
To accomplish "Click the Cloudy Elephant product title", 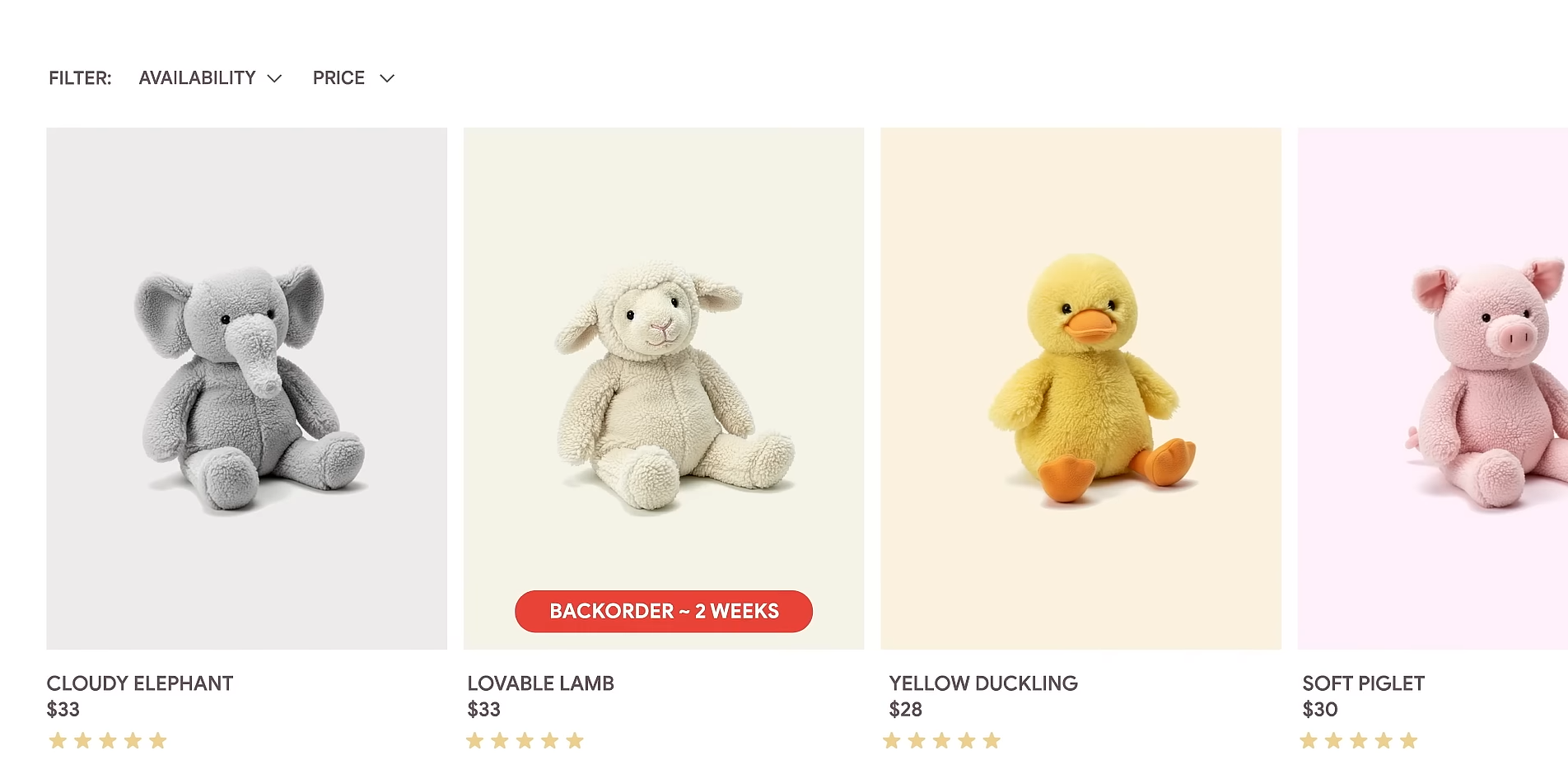I will (x=140, y=683).
